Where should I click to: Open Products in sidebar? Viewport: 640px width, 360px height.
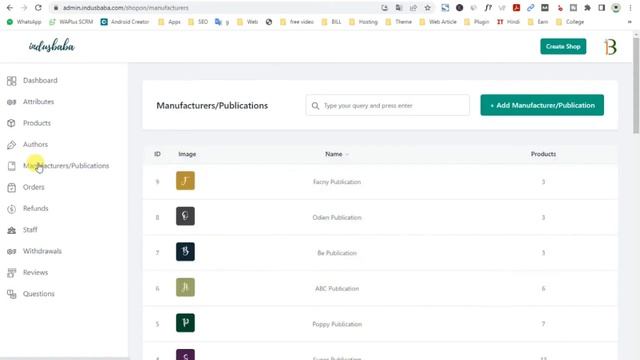37,123
